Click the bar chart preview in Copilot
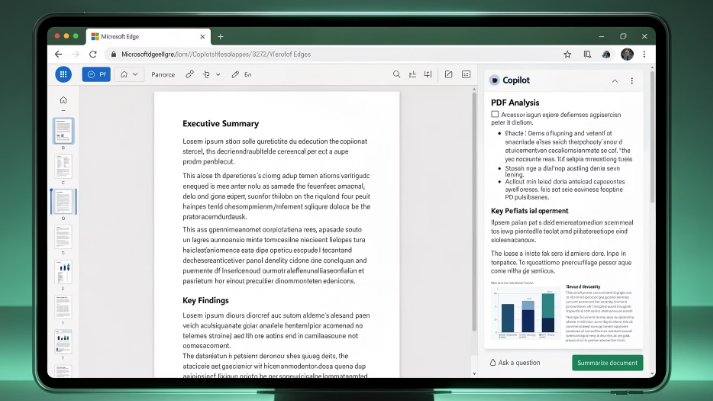The height and width of the screenshot is (401, 713). 527,312
